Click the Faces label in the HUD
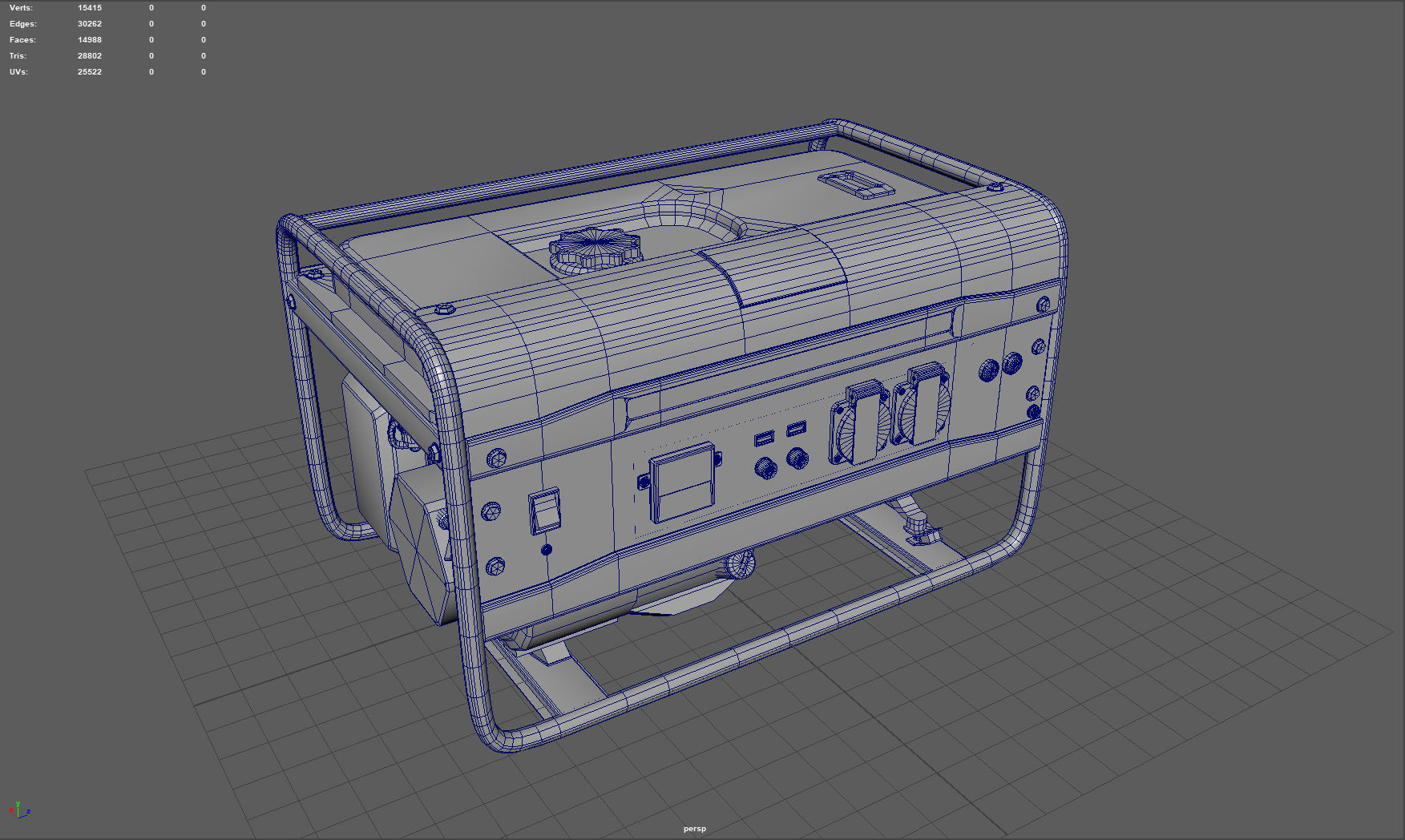This screenshot has height=840, width=1405. (22, 40)
